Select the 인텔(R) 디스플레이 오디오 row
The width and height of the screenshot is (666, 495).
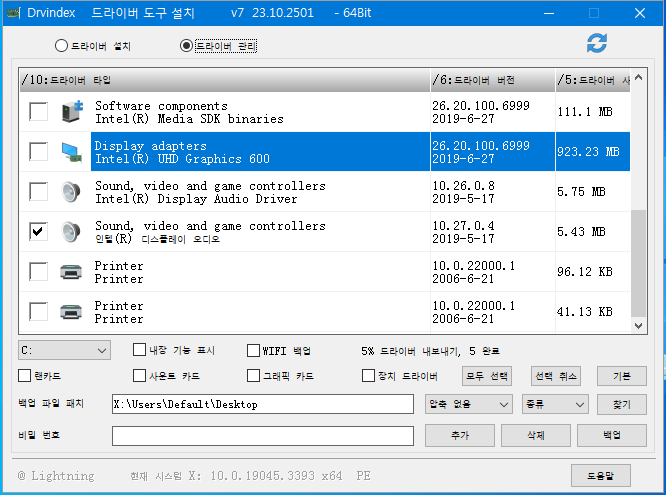click(325, 232)
